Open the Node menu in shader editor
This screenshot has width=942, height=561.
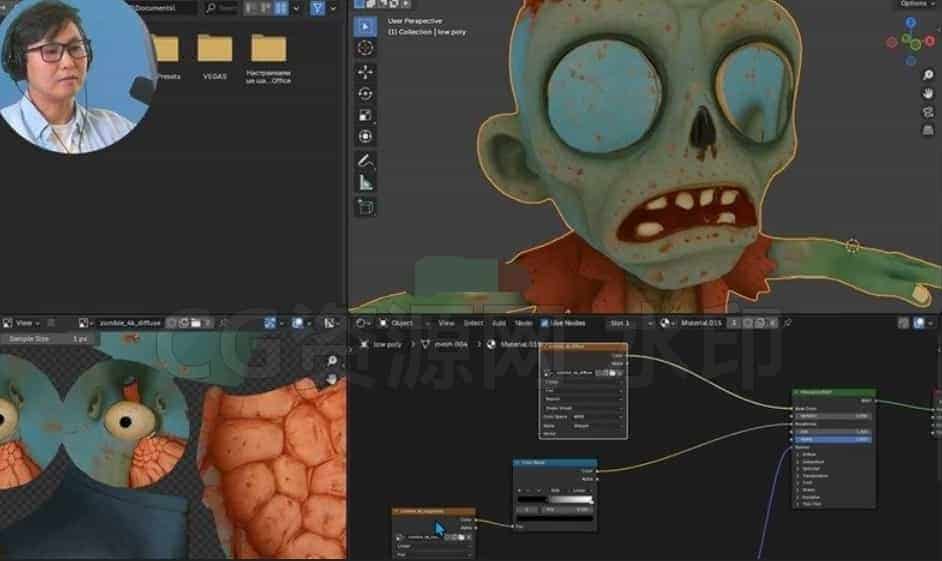[523, 323]
